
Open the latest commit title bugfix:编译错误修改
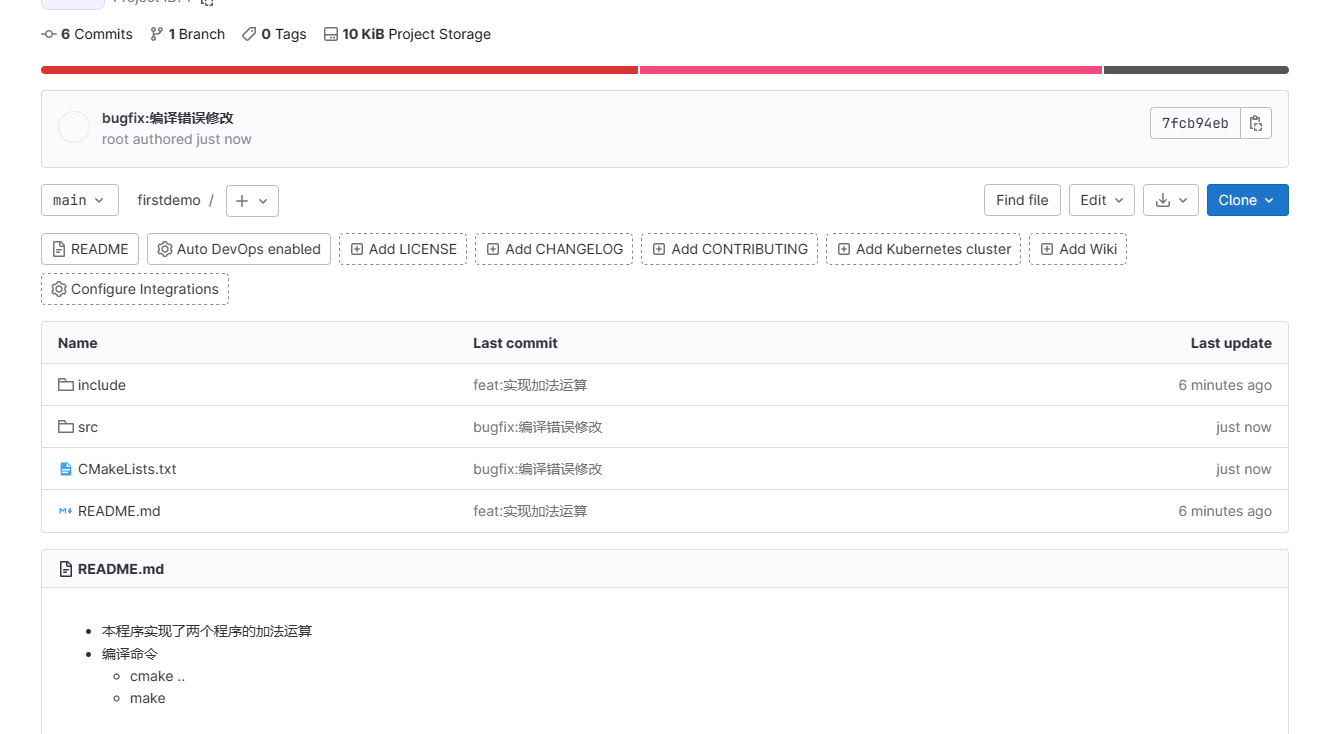pos(168,118)
